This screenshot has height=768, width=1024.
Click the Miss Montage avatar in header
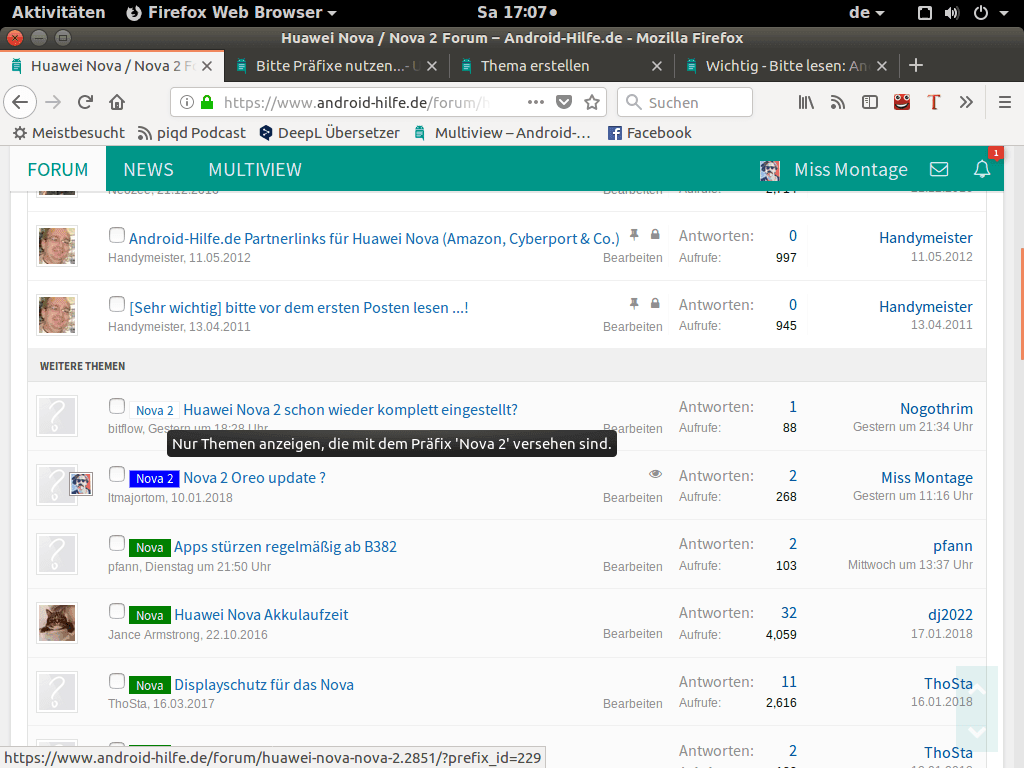(770, 170)
